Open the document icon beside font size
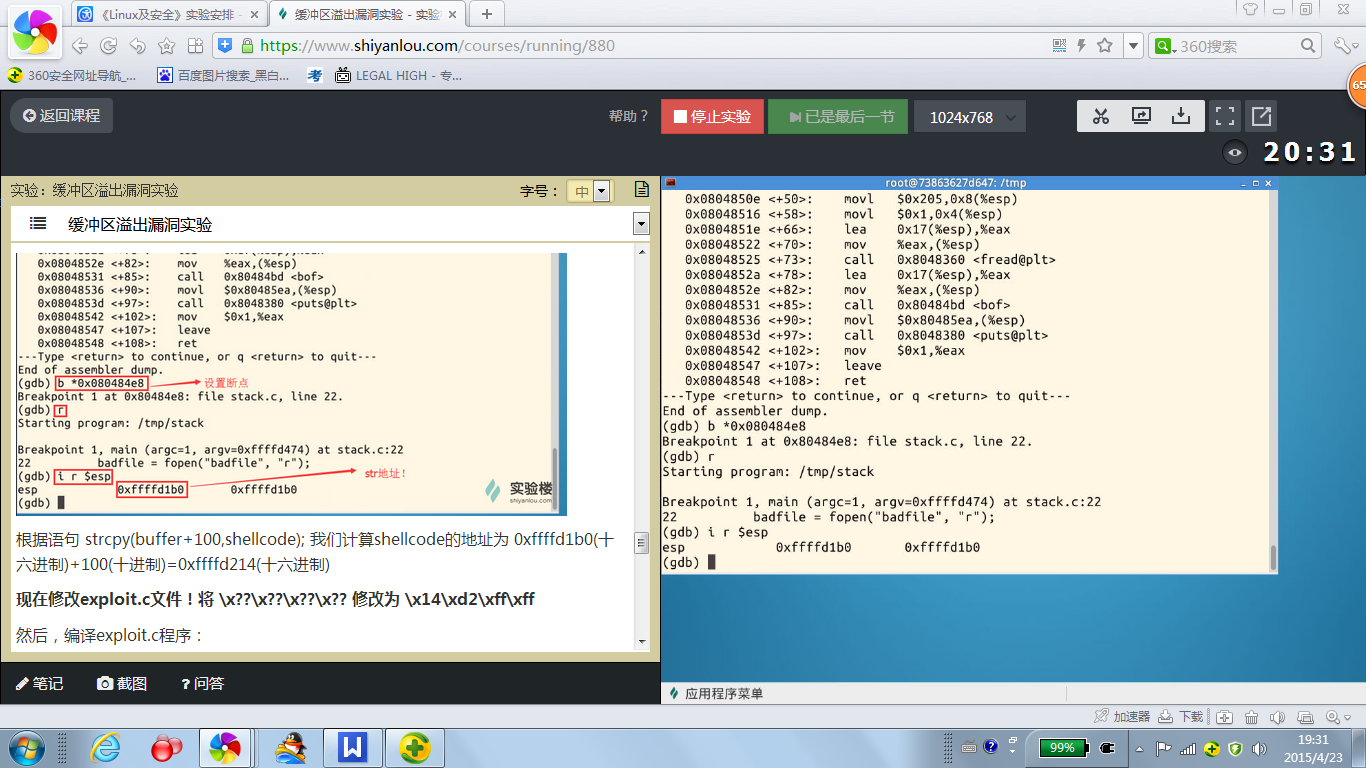Viewport: 1366px width, 768px height. point(642,190)
